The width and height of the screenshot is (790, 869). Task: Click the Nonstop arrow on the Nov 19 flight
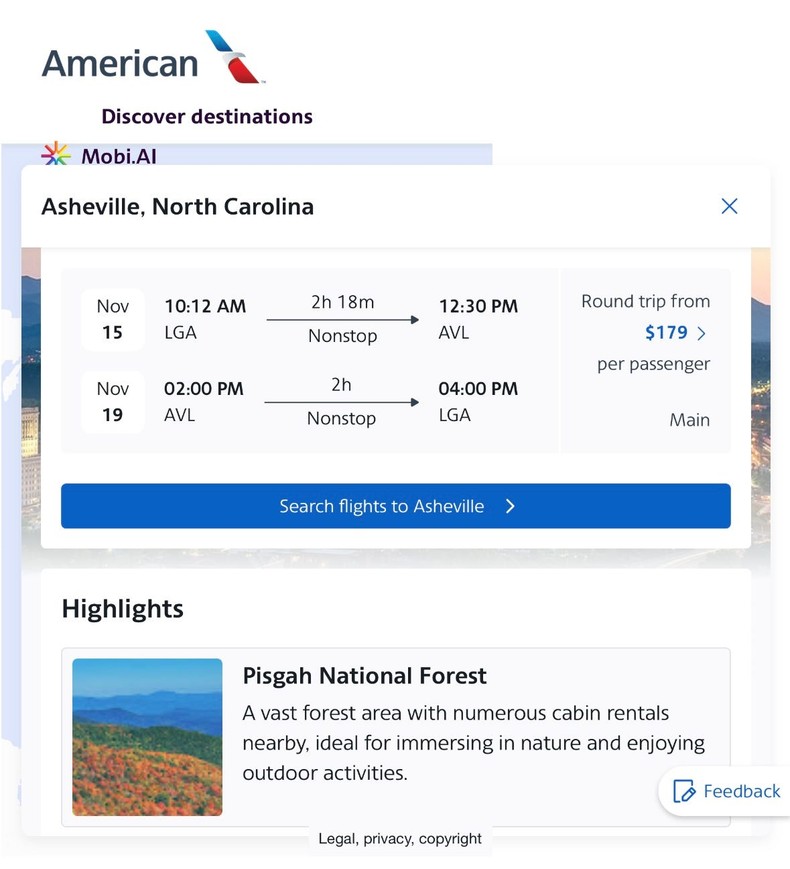[x=343, y=402]
